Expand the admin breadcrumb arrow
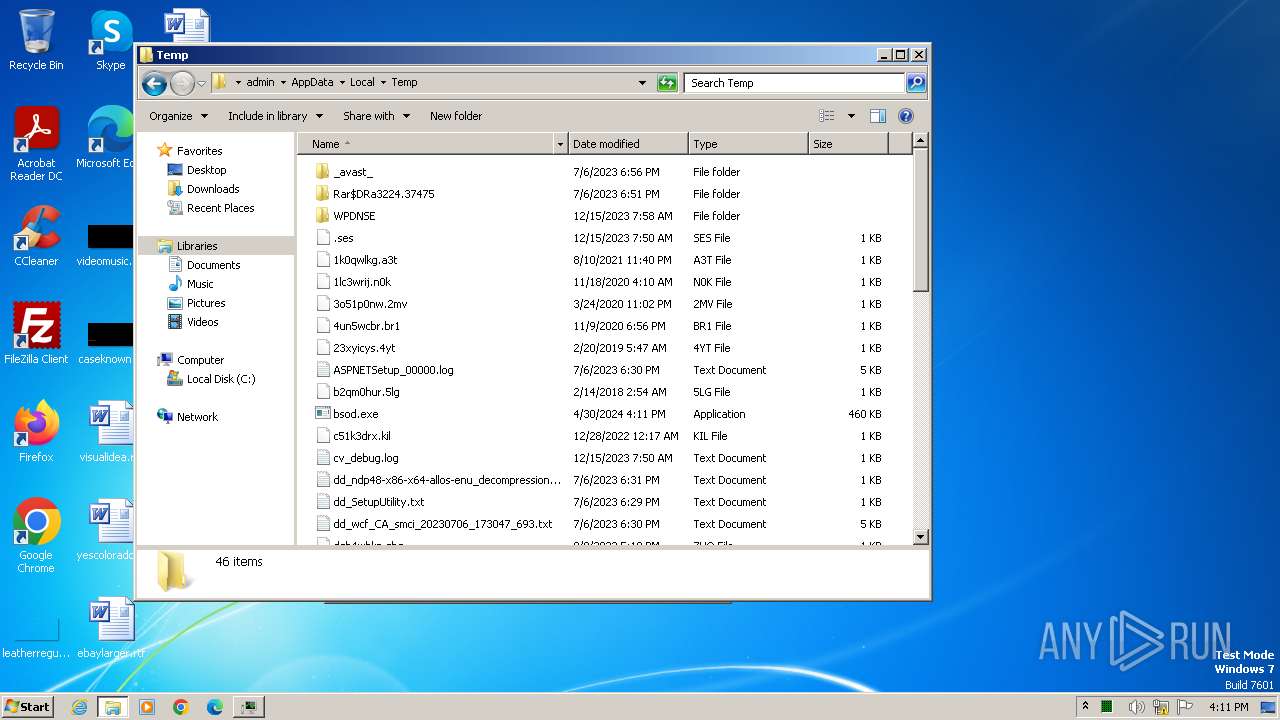The height and width of the screenshot is (720, 1280). [283, 83]
